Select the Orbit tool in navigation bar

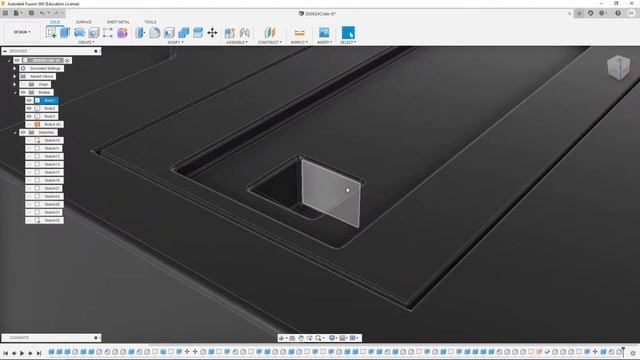point(282,338)
